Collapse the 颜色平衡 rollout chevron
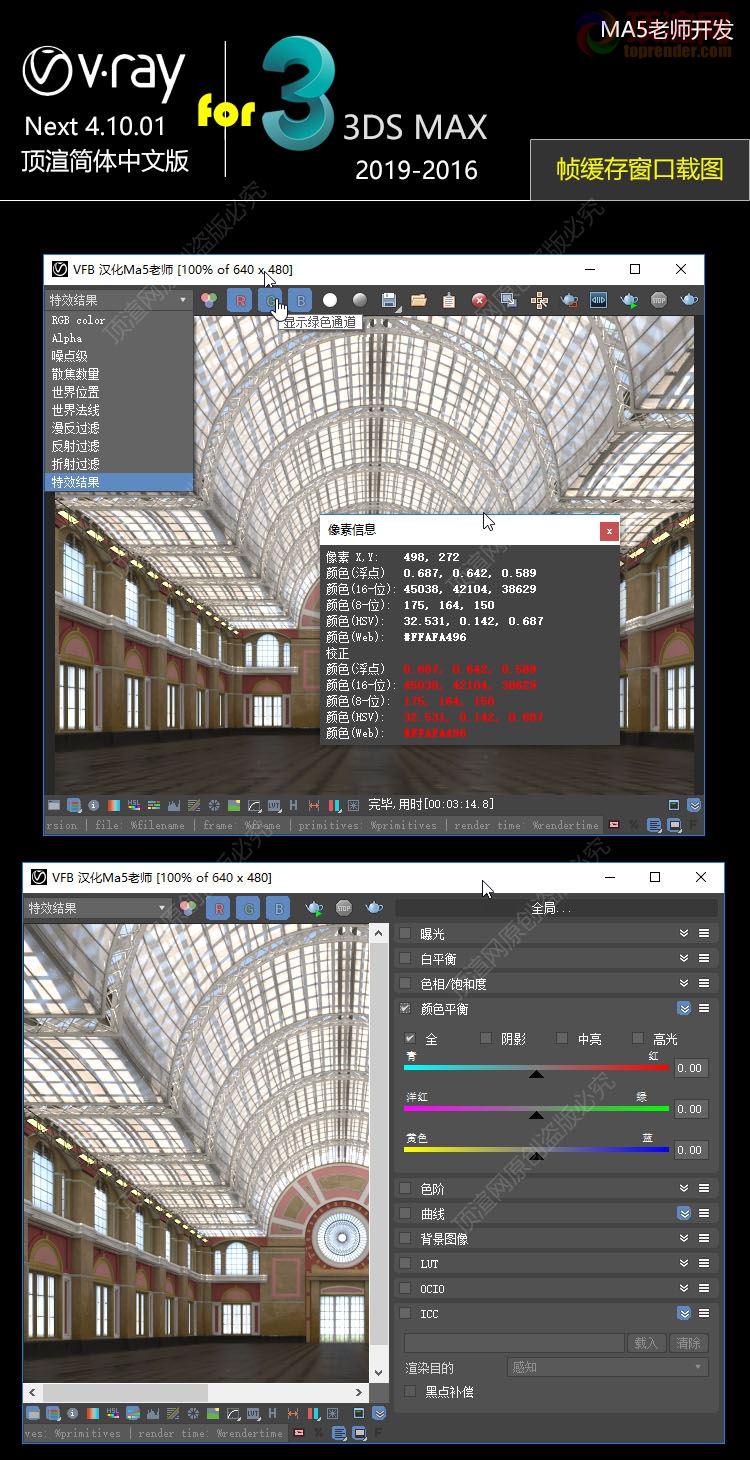The image size is (750, 1460). (684, 1009)
